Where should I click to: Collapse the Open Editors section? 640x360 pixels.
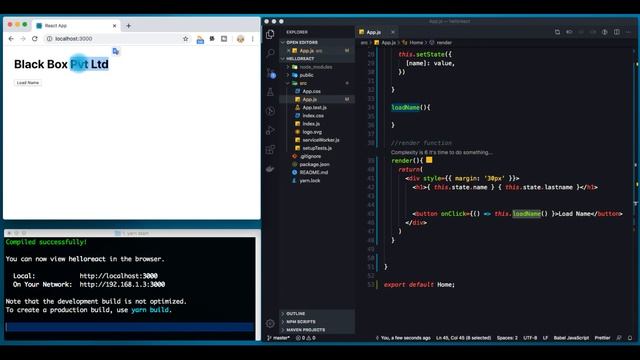317,42
